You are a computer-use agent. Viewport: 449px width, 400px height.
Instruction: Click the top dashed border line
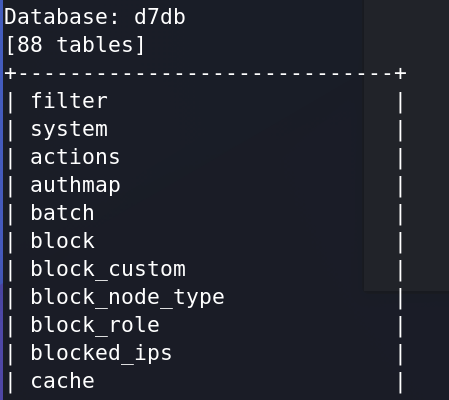[205, 73]
